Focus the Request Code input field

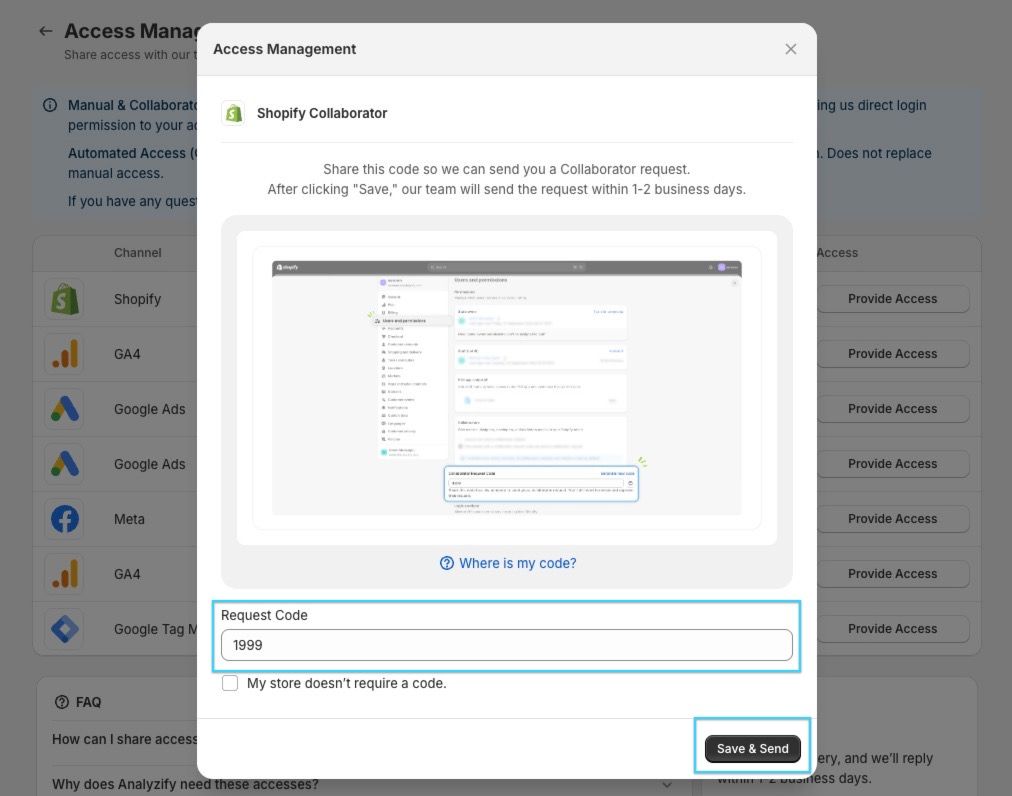point(506,645)
